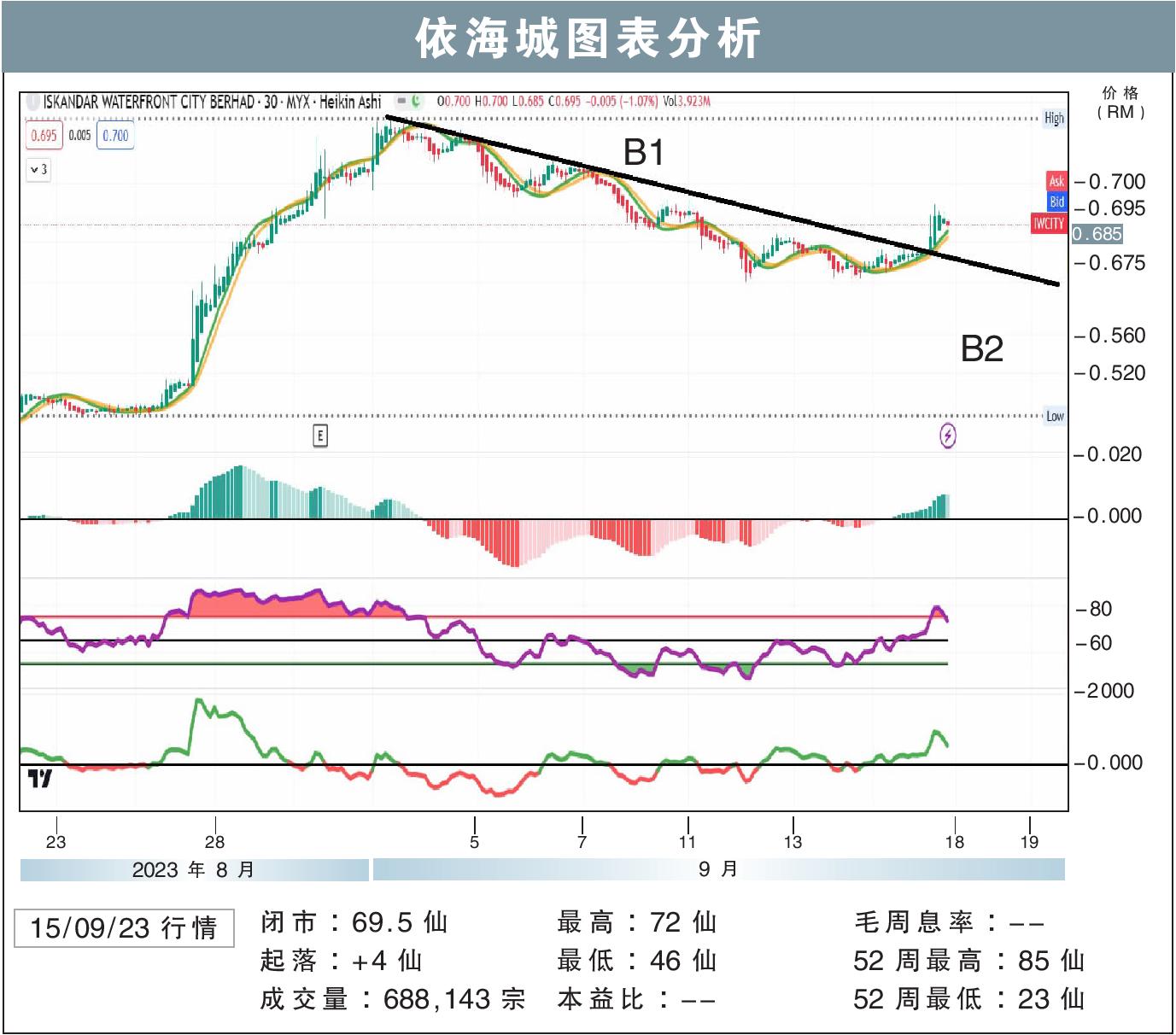The width and height of the screenshot is (1176, 1035).
Task: Click the date 18 on the time axis
Action: coord(954,842)
